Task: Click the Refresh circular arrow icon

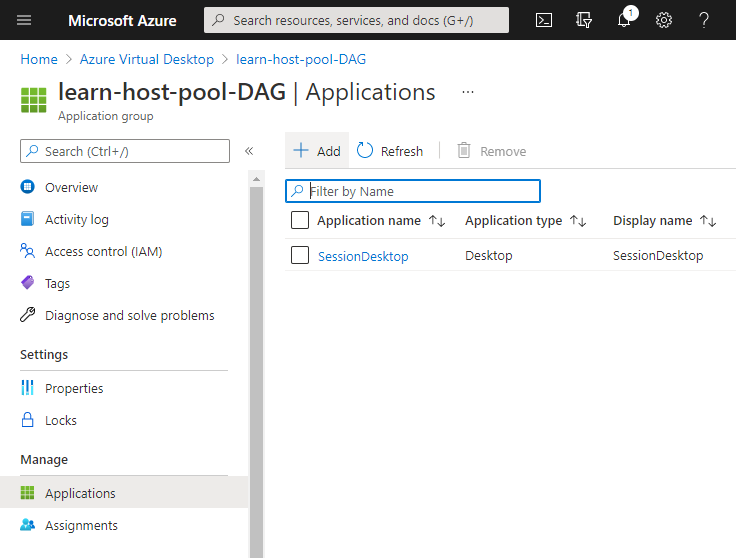Action: [x=365, y=151]
